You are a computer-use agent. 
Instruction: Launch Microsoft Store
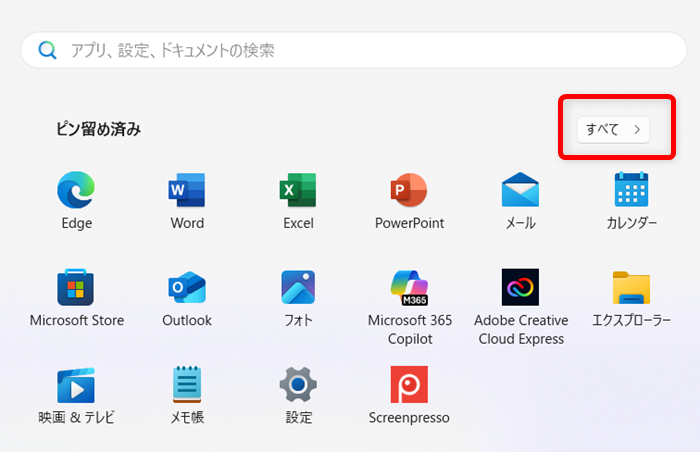(x=76, y=288)
